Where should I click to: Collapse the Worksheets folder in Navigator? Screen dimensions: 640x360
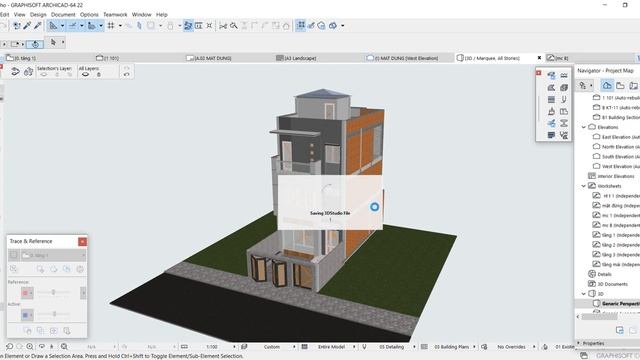[584, 186]
